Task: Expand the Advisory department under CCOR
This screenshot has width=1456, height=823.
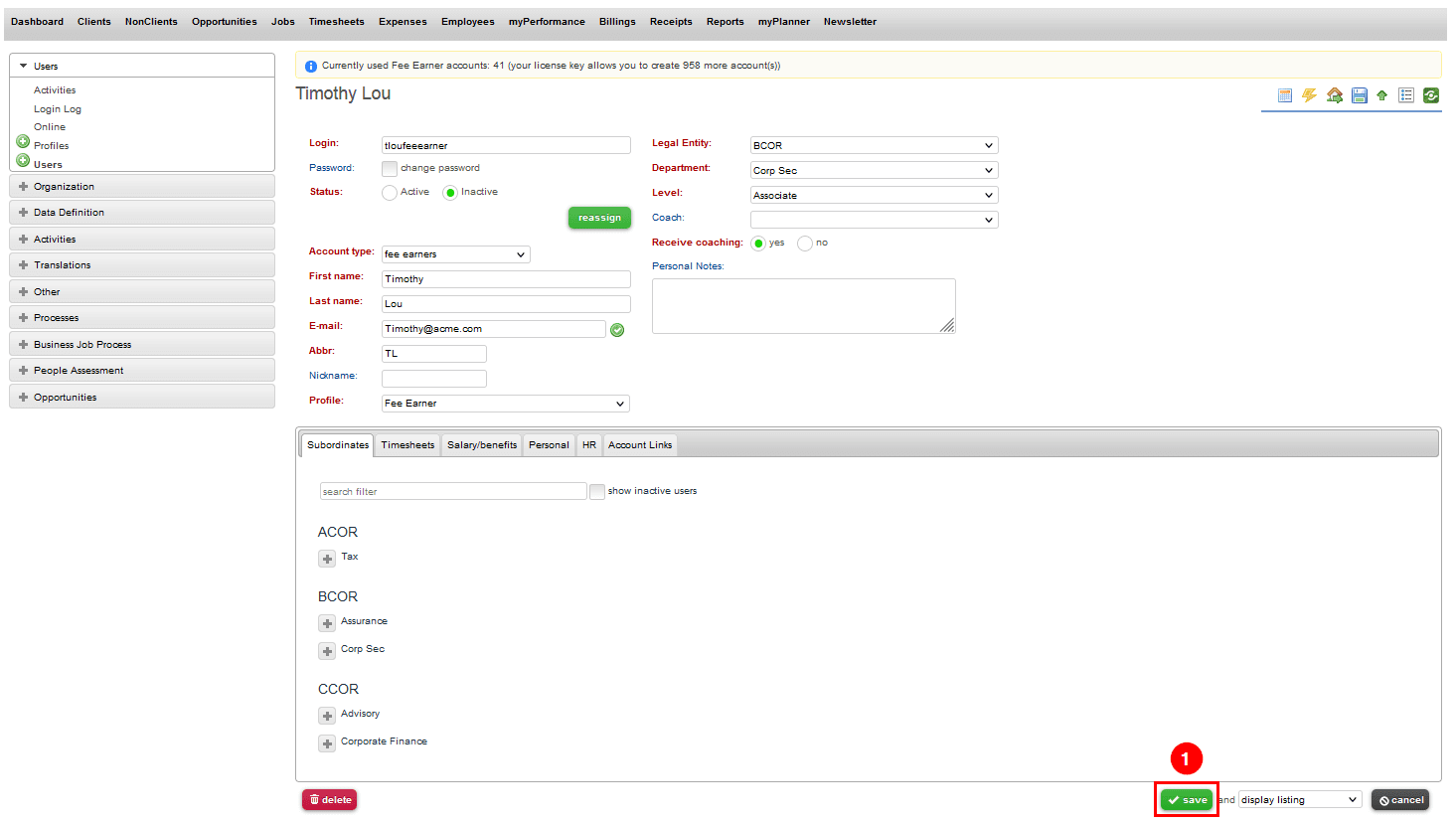Action: click(327, 716)
